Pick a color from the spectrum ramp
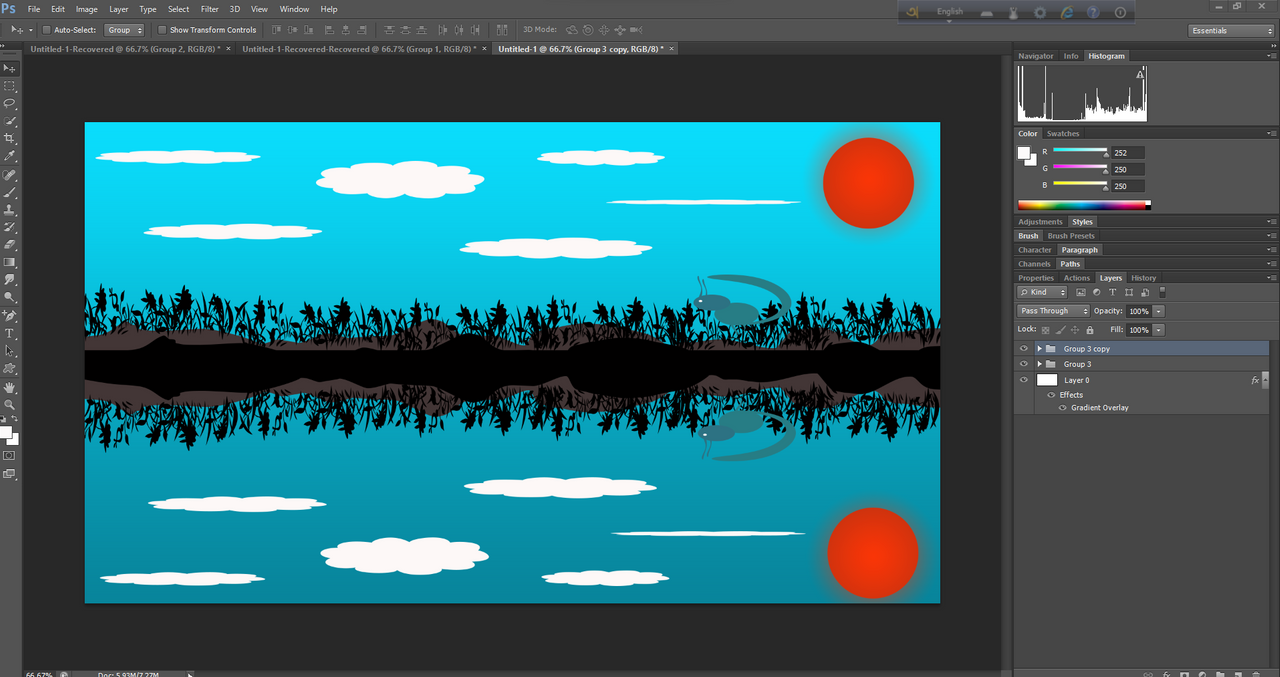1280x677 pixels. click(x=1084, y=205)
